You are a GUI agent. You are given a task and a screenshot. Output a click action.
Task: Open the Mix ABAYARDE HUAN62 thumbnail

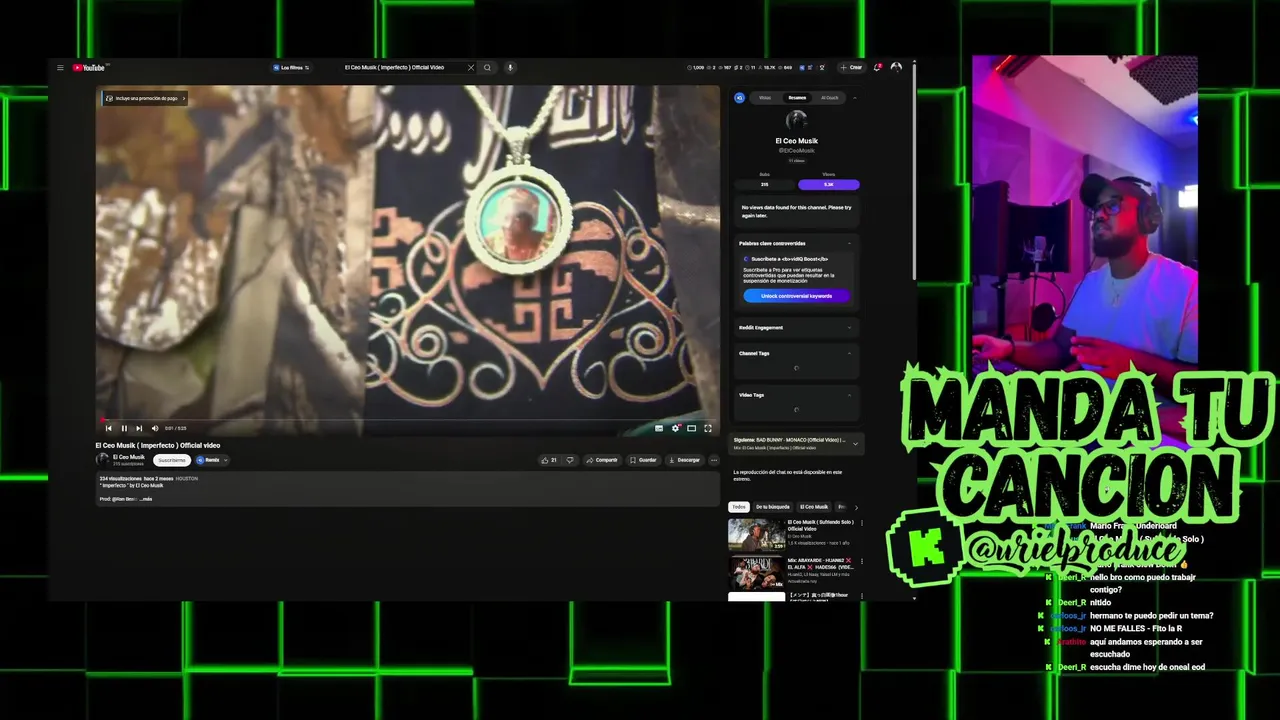[x=756, y=573]
